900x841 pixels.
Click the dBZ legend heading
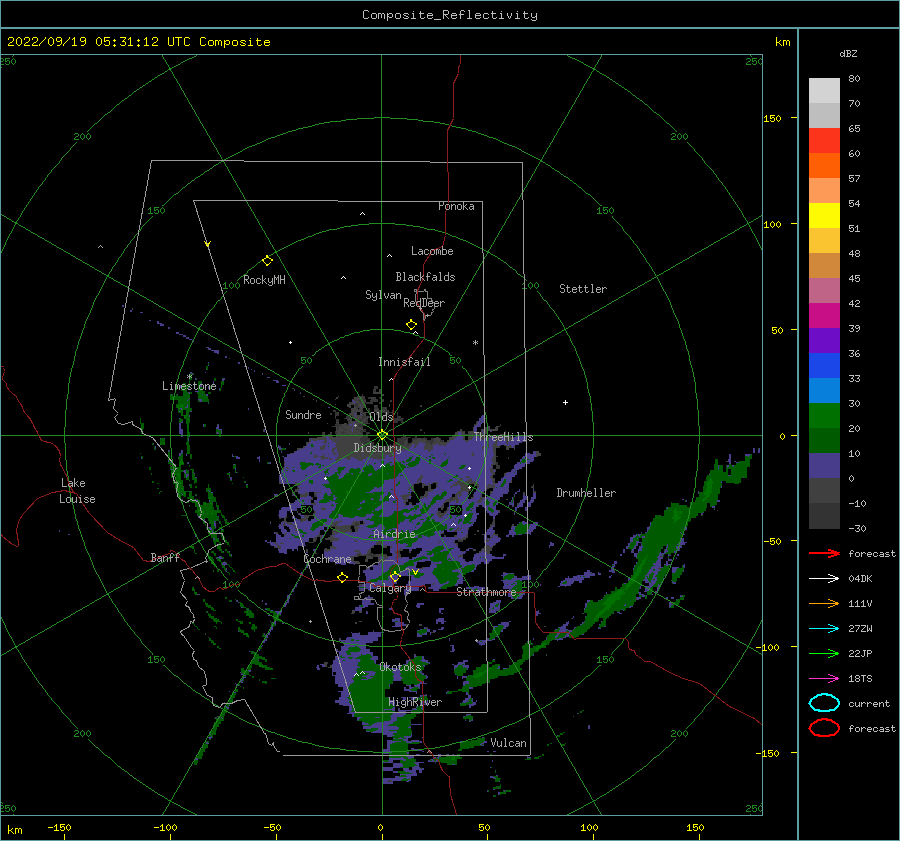(848, 53)
